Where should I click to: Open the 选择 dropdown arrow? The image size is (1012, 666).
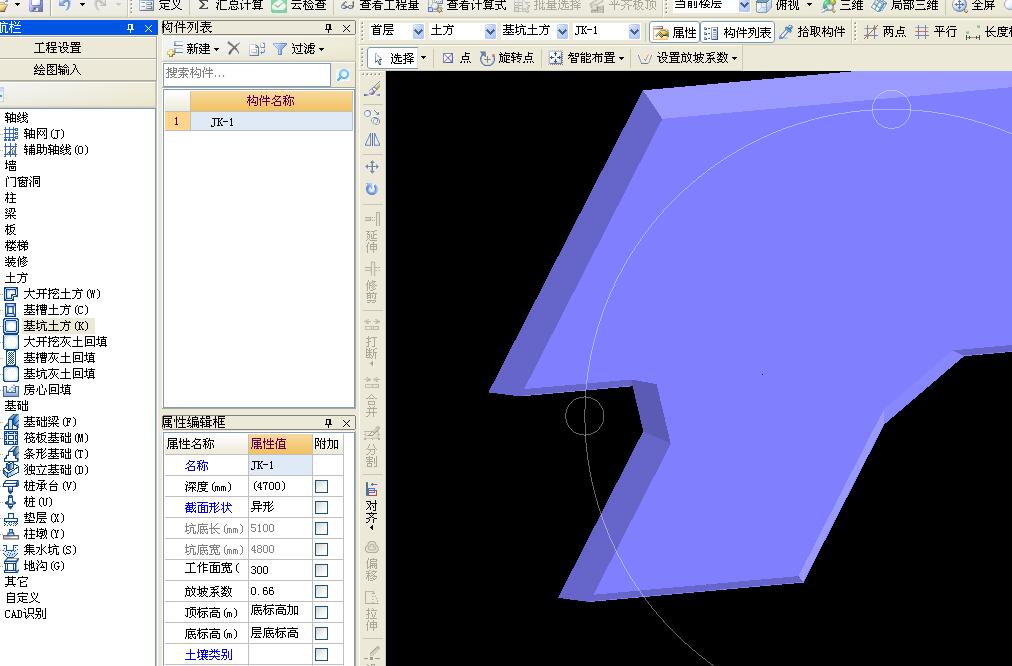click(423, 58)
